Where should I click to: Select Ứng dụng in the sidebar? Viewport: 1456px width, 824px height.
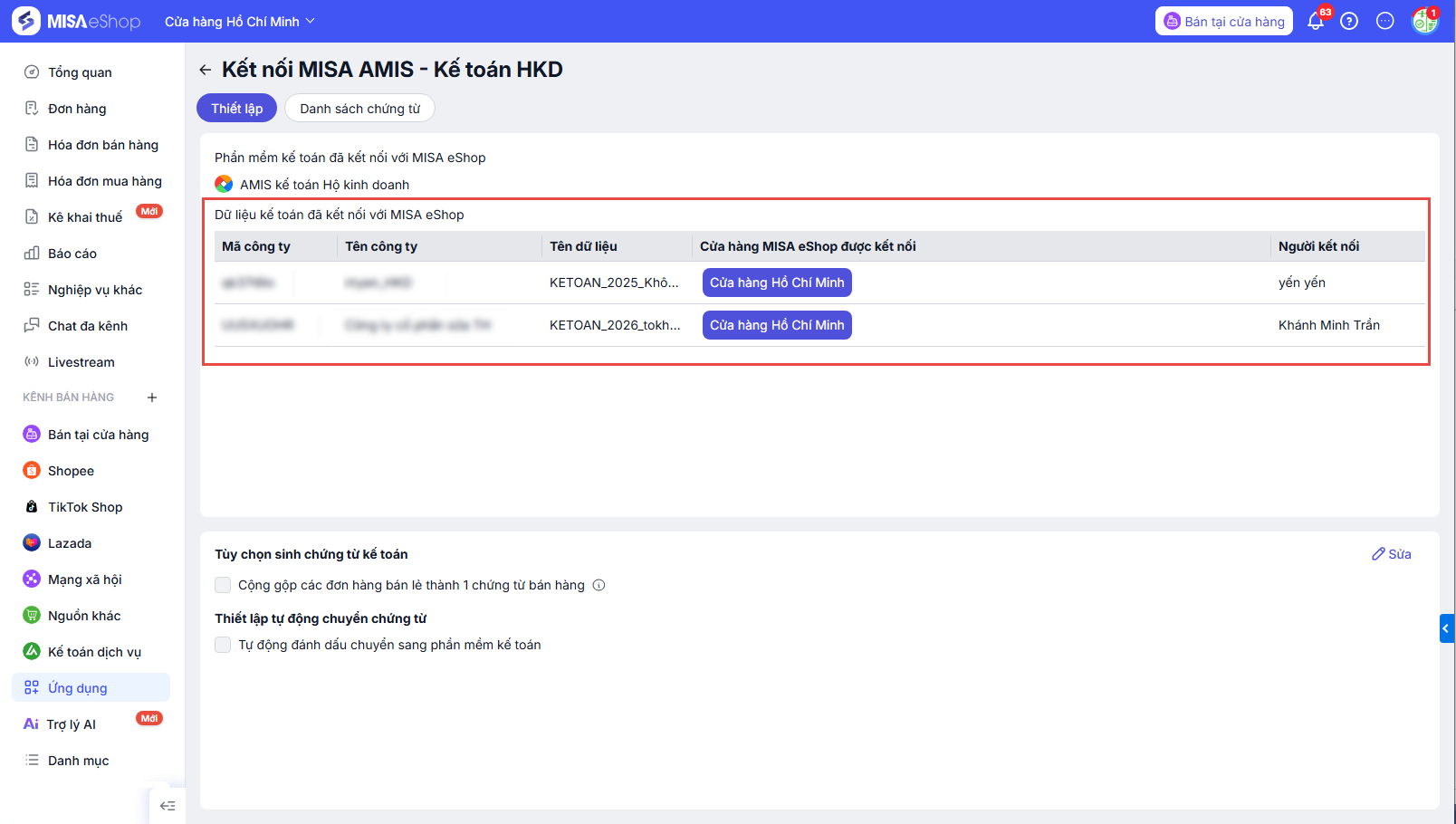coord(91,687)
